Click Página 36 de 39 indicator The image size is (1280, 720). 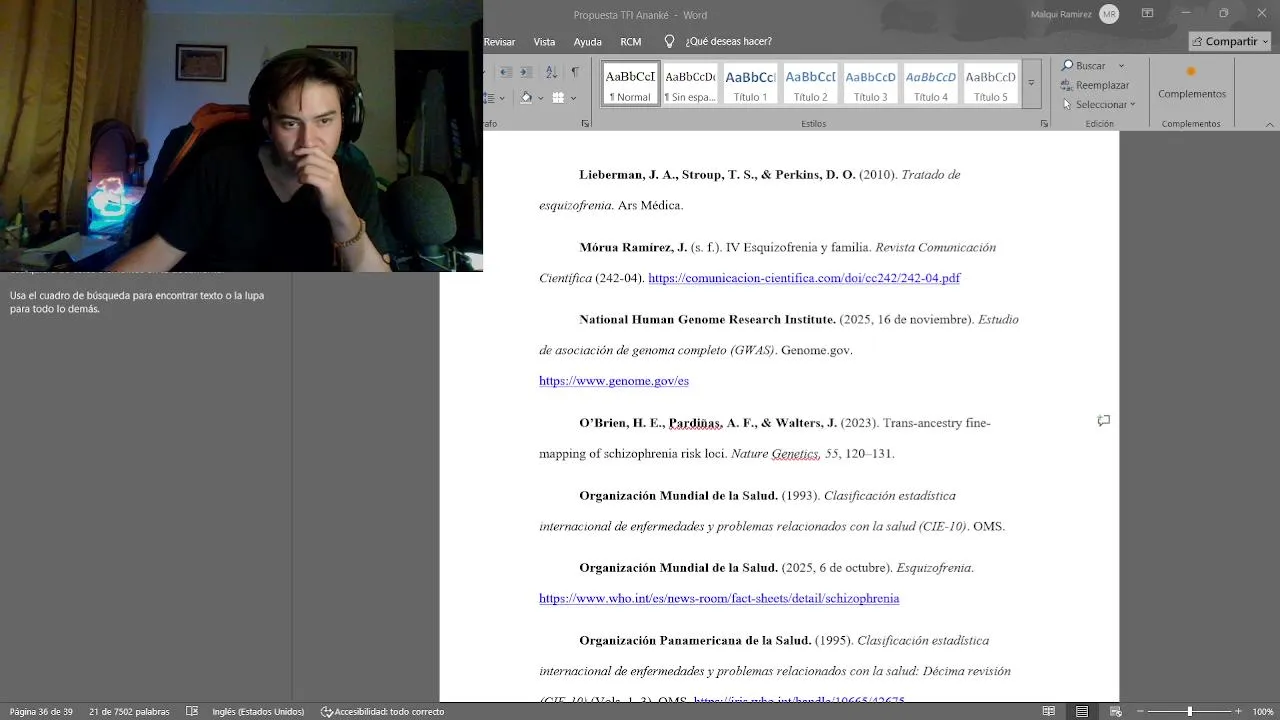point(41,712)
